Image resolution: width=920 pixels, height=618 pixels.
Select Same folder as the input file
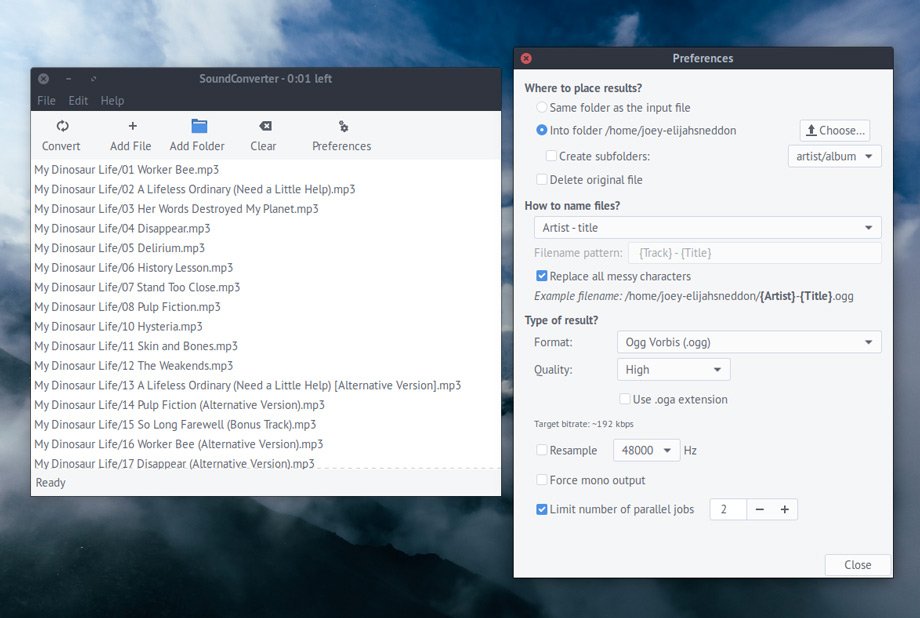542,108
